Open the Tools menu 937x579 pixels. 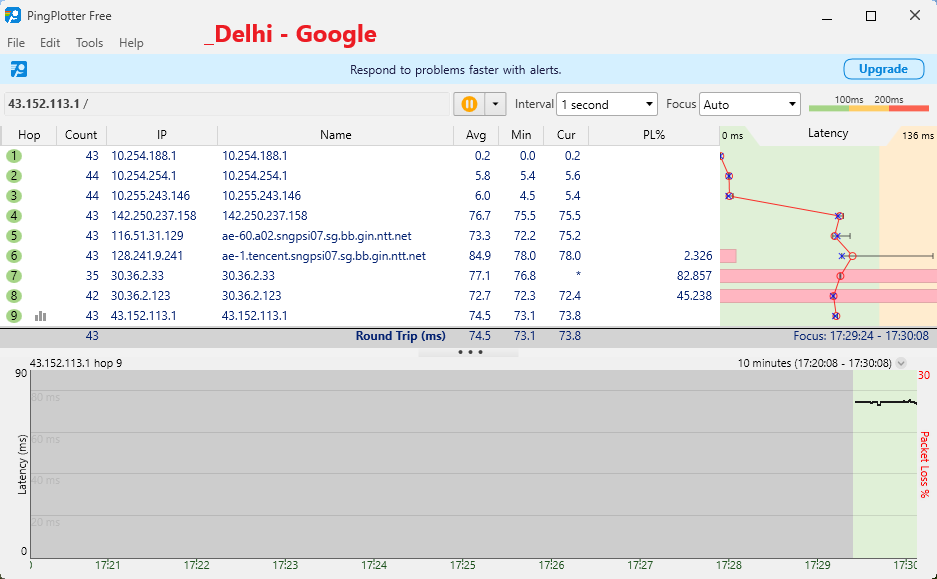coord(89,42)
